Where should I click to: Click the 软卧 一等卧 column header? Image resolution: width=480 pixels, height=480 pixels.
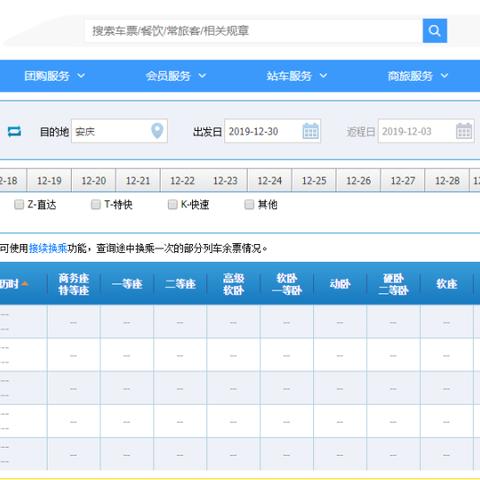coord(287,284)
